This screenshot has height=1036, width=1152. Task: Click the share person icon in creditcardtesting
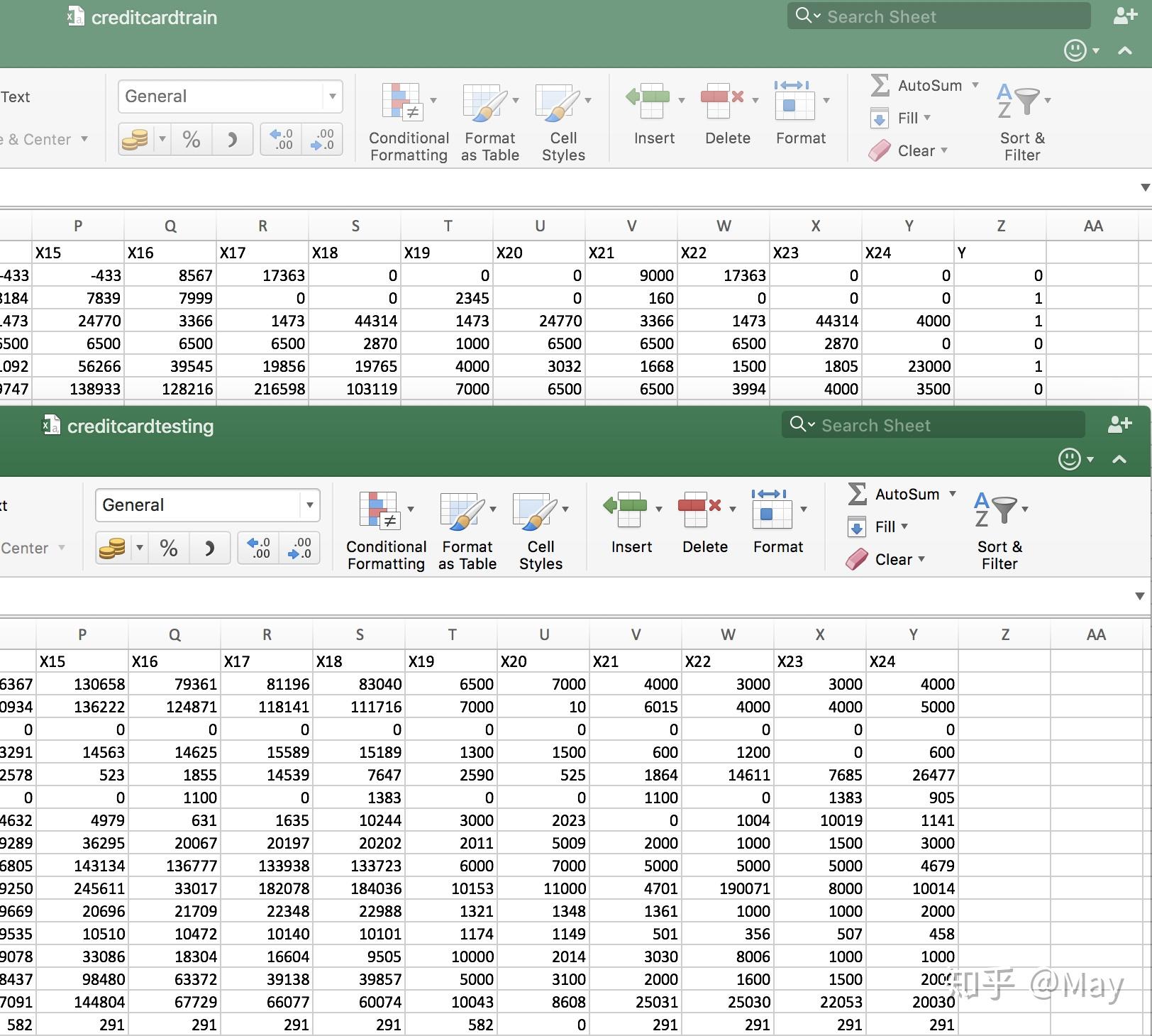(x=1119, y=424)
